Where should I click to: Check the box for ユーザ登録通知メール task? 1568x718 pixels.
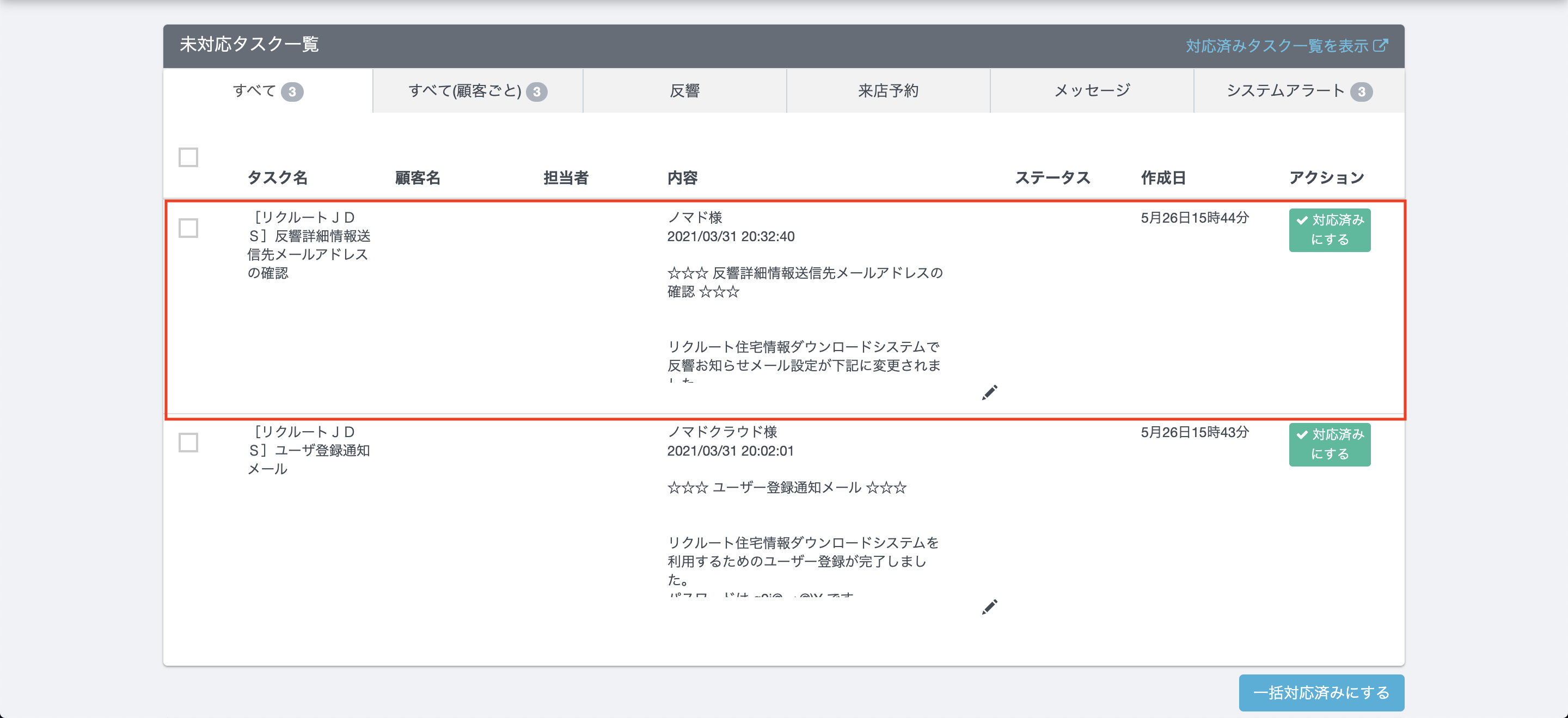point(188,443)
